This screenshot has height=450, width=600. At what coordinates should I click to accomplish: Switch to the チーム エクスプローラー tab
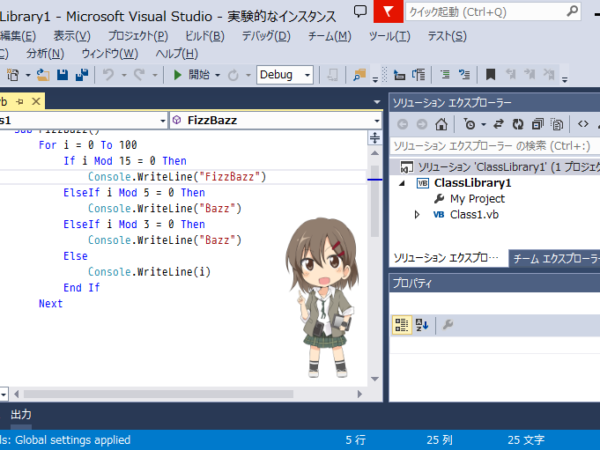point(556,259)
